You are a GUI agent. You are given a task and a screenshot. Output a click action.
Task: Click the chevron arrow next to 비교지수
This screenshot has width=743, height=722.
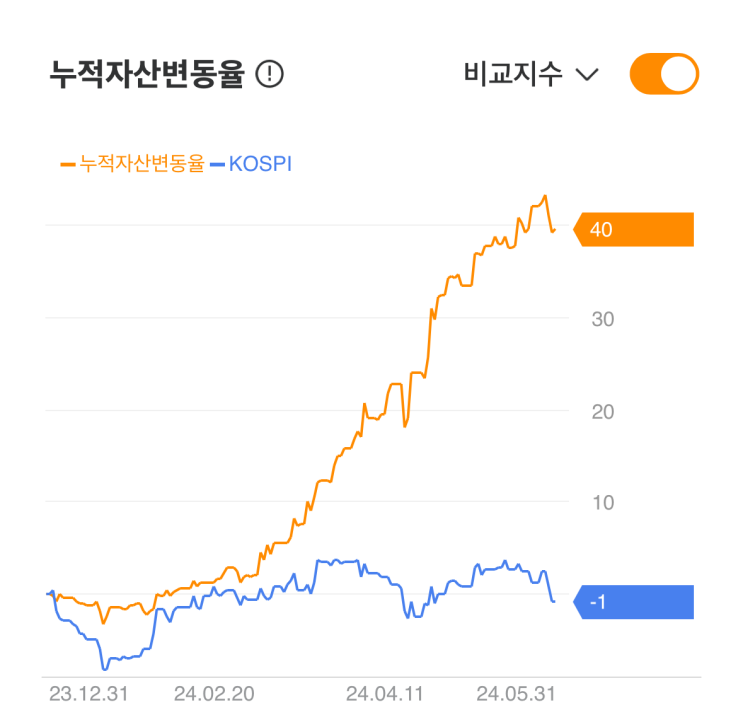click(588, 75)
